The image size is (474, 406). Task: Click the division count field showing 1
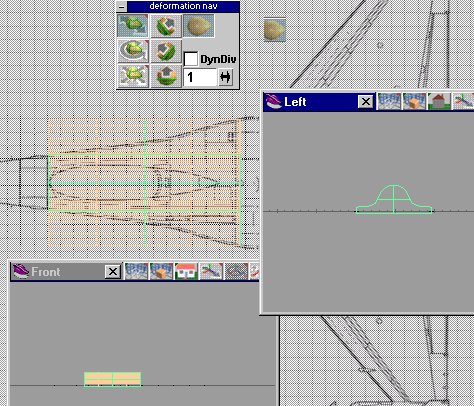point(200,77)
